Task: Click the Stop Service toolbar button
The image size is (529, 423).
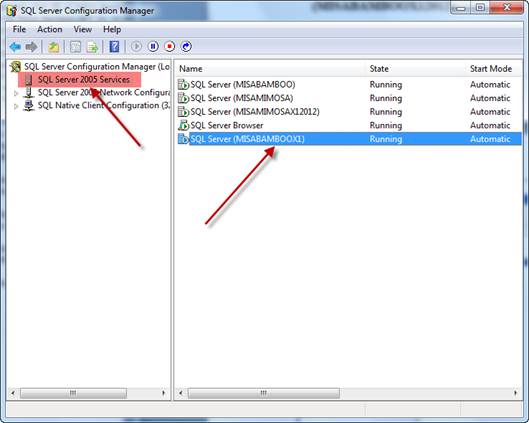Action: coord(169,47)
